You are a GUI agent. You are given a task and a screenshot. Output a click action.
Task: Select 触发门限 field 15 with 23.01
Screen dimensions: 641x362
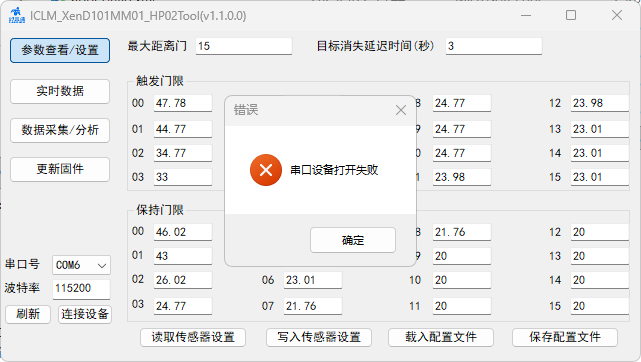coord(600,177)
